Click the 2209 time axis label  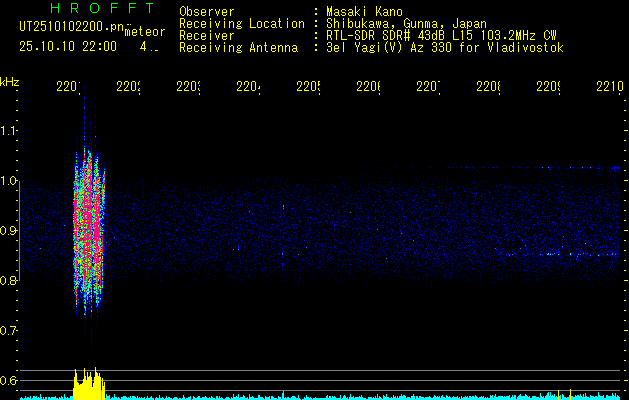548,87
